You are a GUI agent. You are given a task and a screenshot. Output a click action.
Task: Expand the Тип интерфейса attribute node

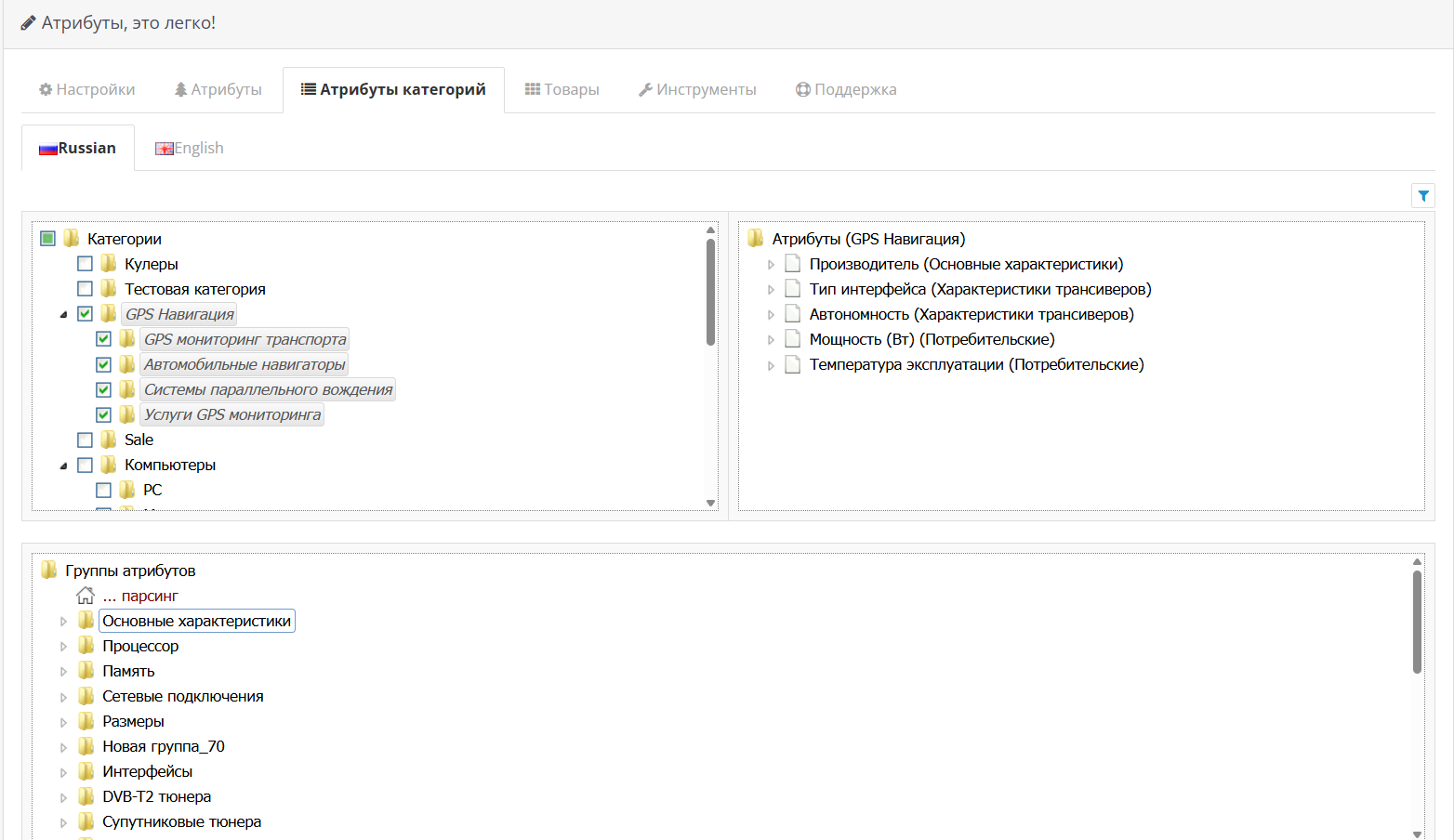coord(771,290)
